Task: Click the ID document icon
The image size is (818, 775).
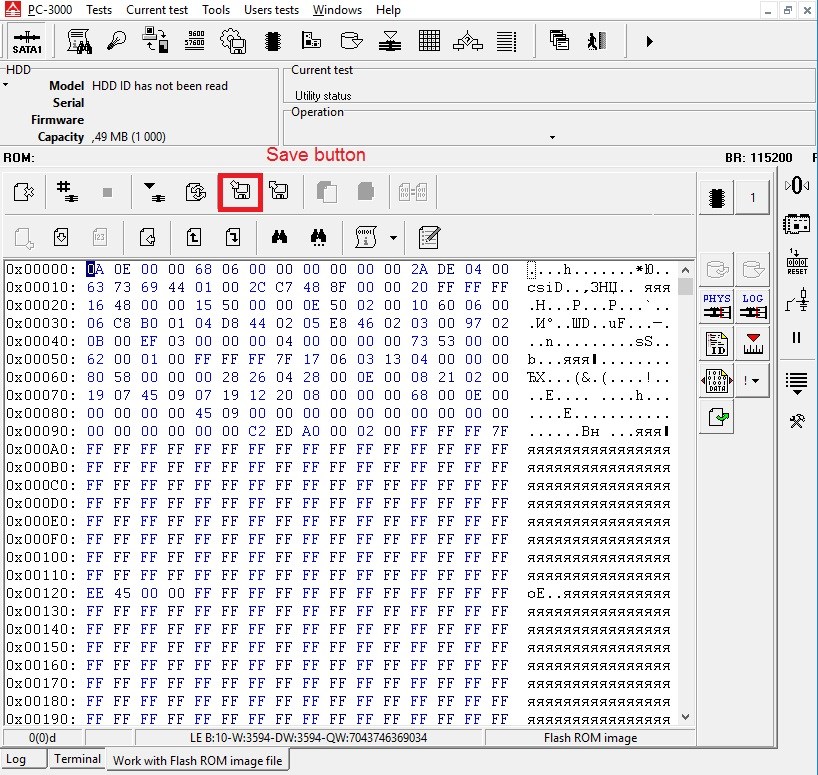Action: [716, 344]
